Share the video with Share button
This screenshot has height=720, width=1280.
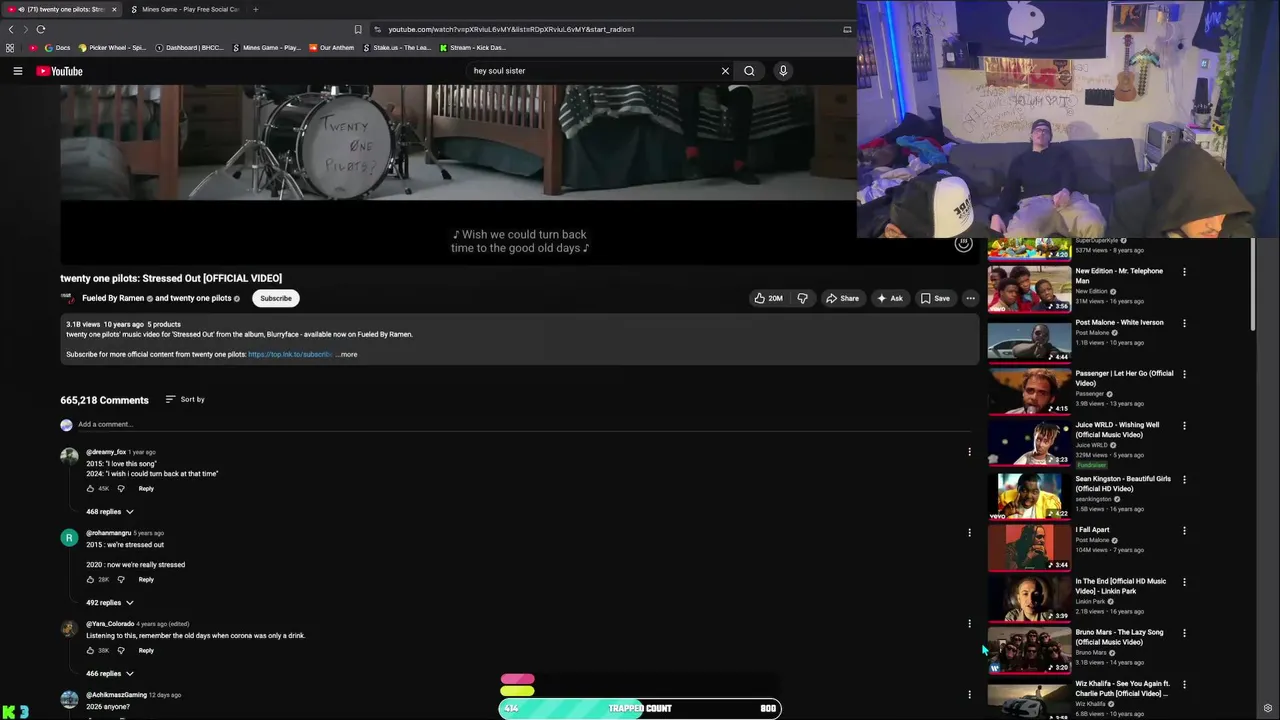pyautogui.click(x=842, y=298)
